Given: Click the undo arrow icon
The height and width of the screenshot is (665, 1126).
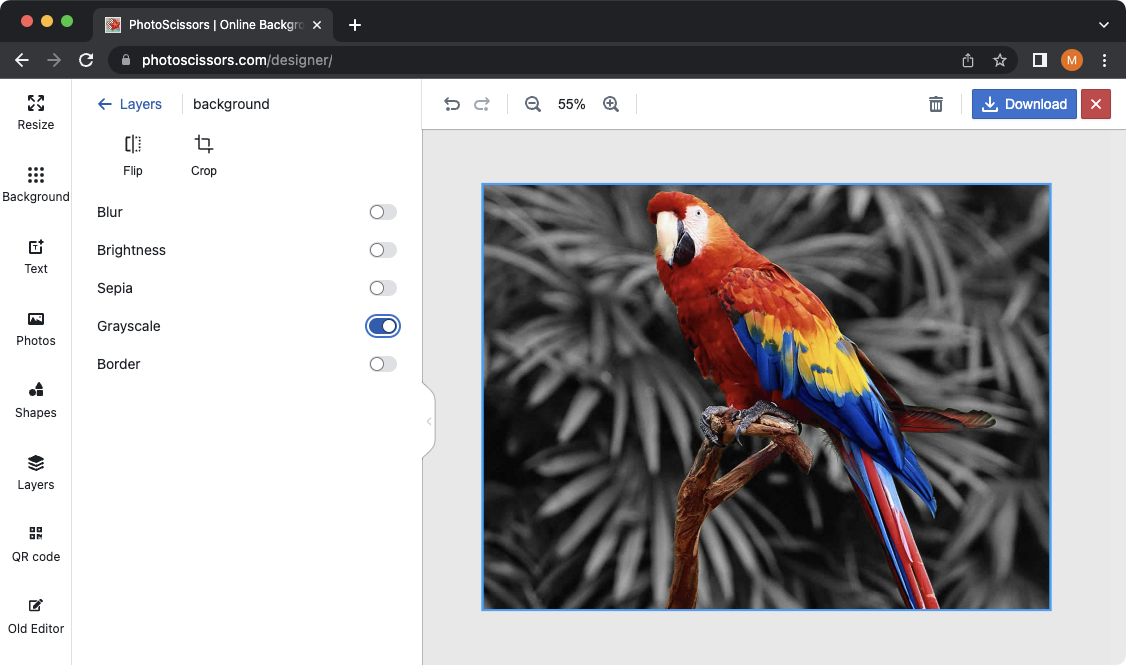Looking at the screenshot, I should (452, 104).
